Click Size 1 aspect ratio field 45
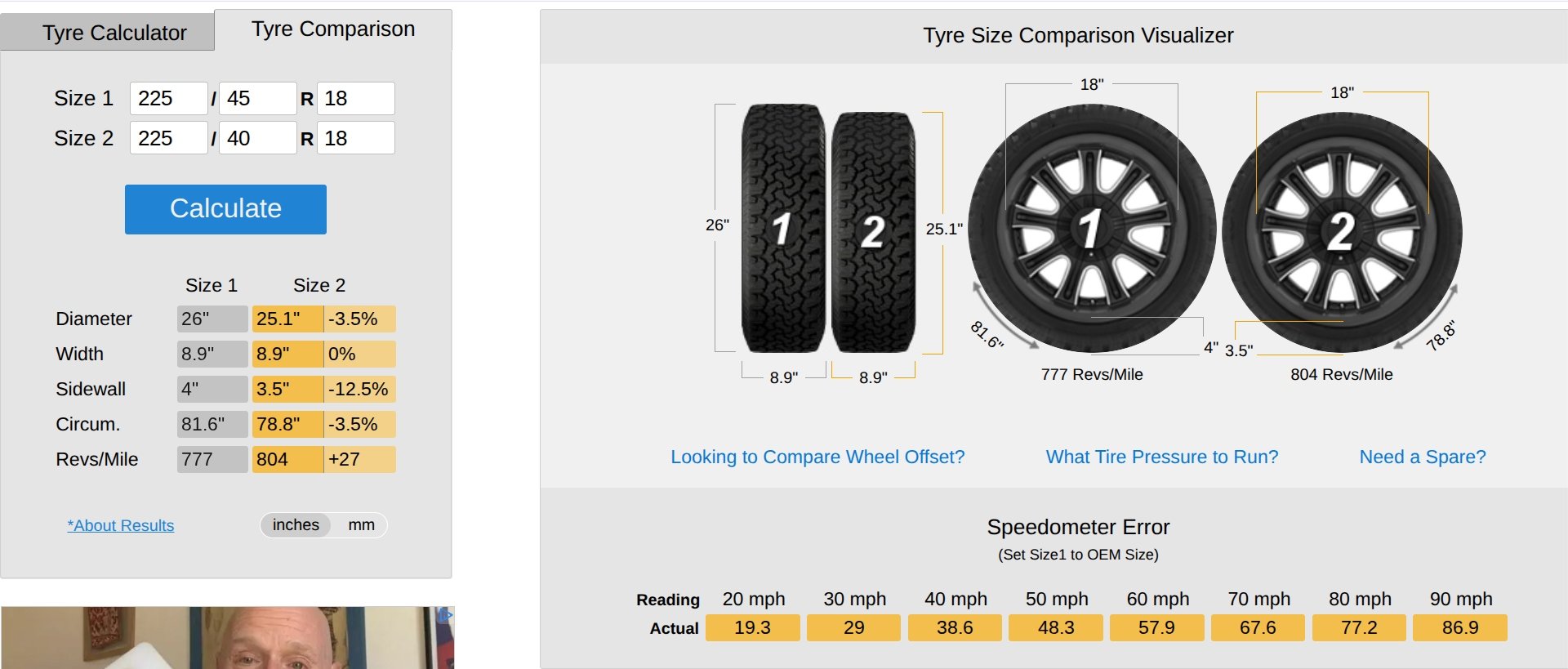The image size is (1568, 669). [x=257, y=98]
